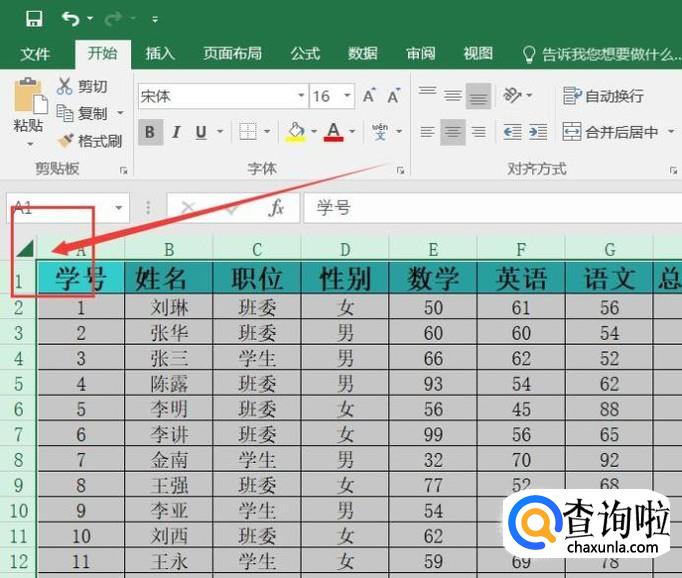
Task: Click the 告诉我您想要做什么 search box
Action: pos(602,54)
